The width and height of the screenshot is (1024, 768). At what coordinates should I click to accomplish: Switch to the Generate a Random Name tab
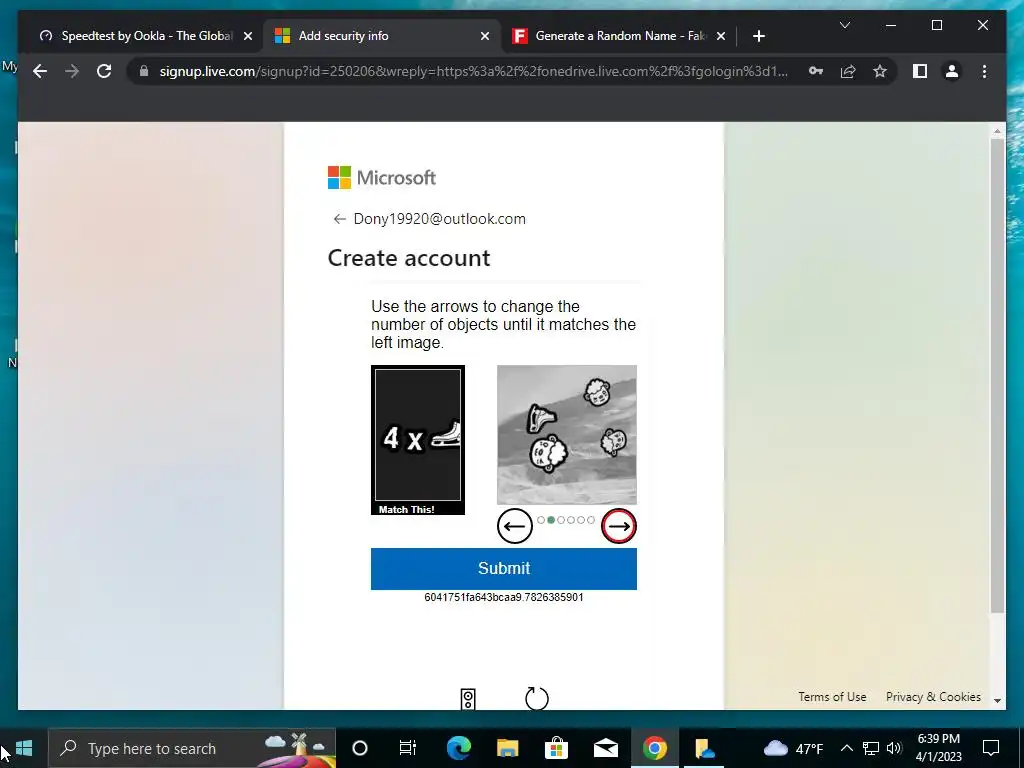[617, 36]
